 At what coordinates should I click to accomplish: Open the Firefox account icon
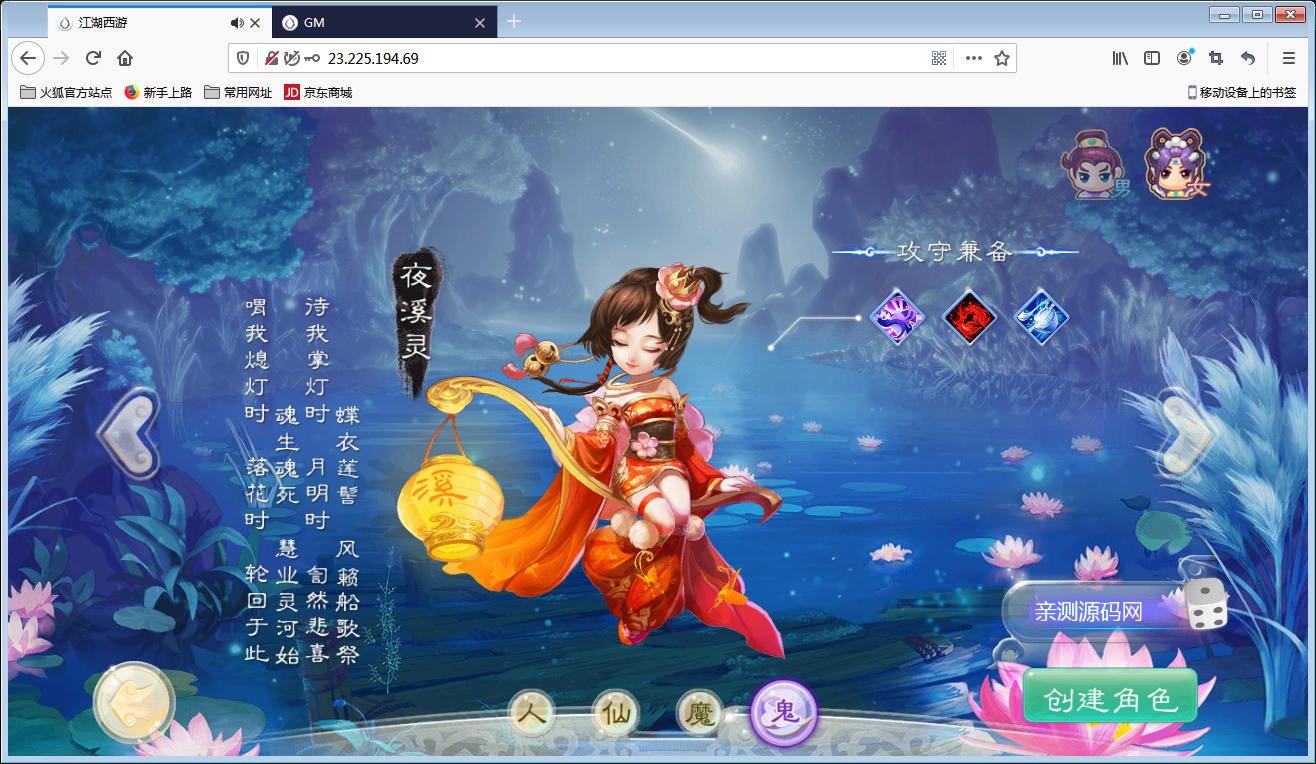pos(1184,58)
